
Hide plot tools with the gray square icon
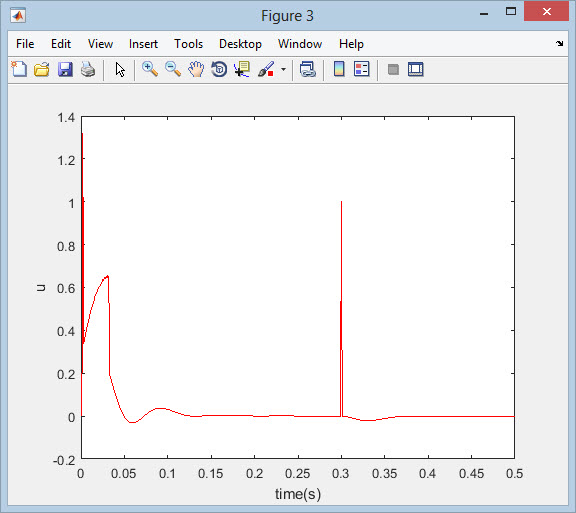(x=393, y=69)
